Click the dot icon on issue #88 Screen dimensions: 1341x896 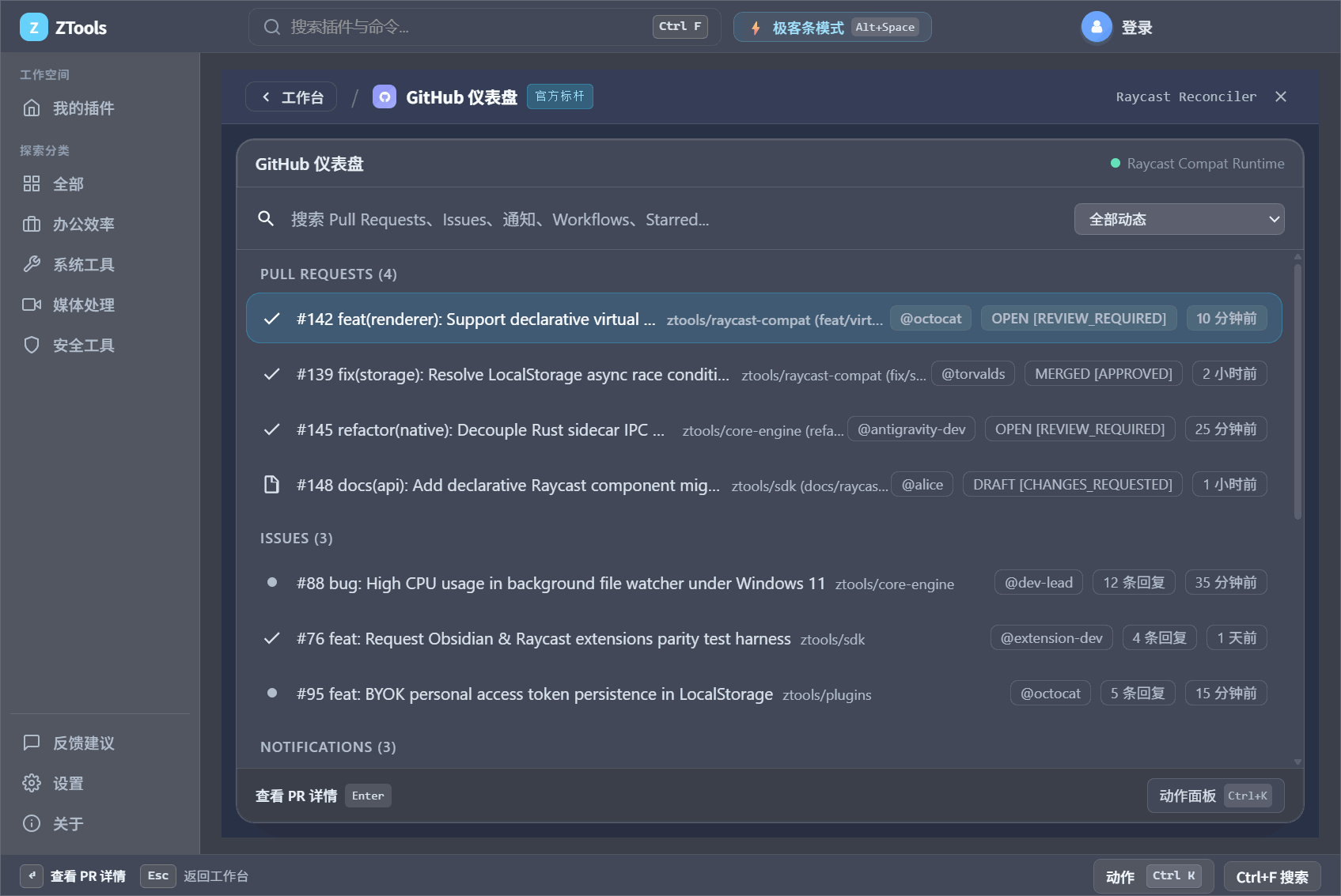click(272, 582)
